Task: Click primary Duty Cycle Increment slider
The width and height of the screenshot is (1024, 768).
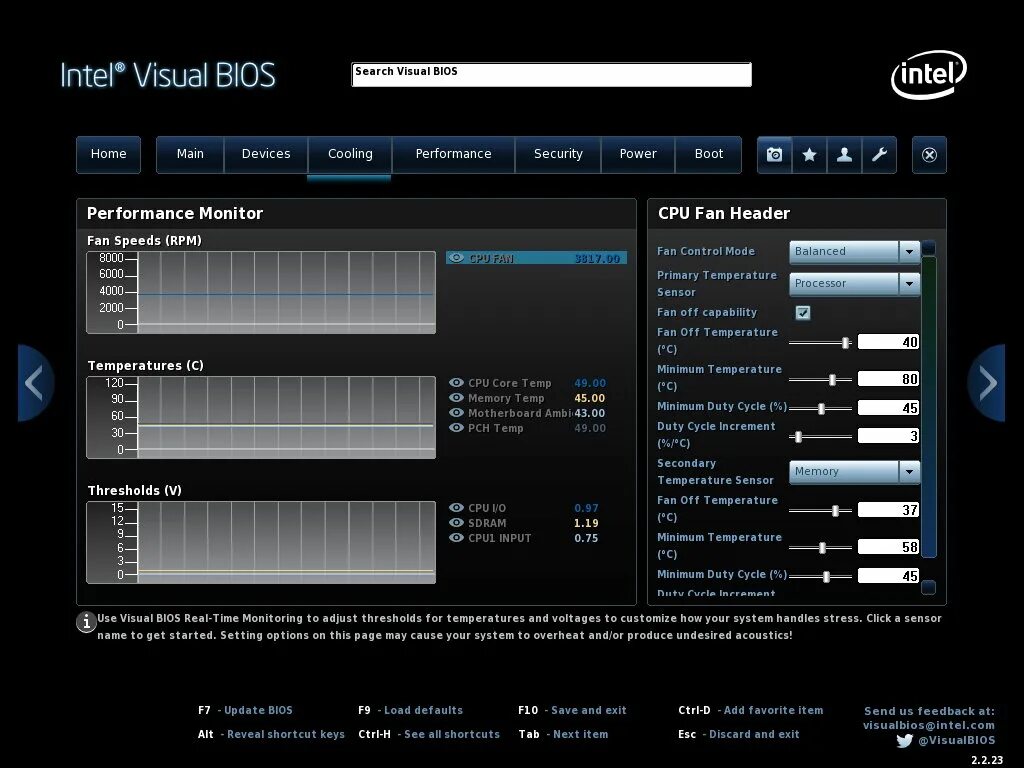Action: tap(820, 436)
